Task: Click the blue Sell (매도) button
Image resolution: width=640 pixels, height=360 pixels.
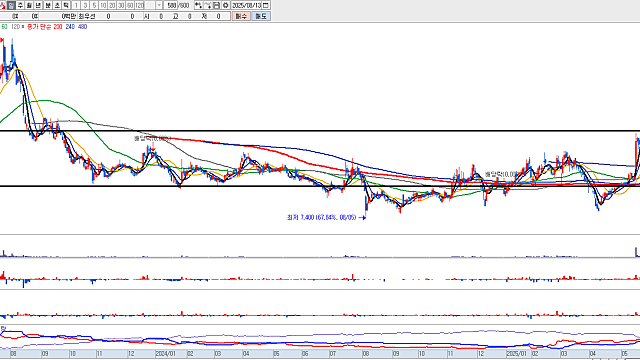Action: (x=260, y=16)
